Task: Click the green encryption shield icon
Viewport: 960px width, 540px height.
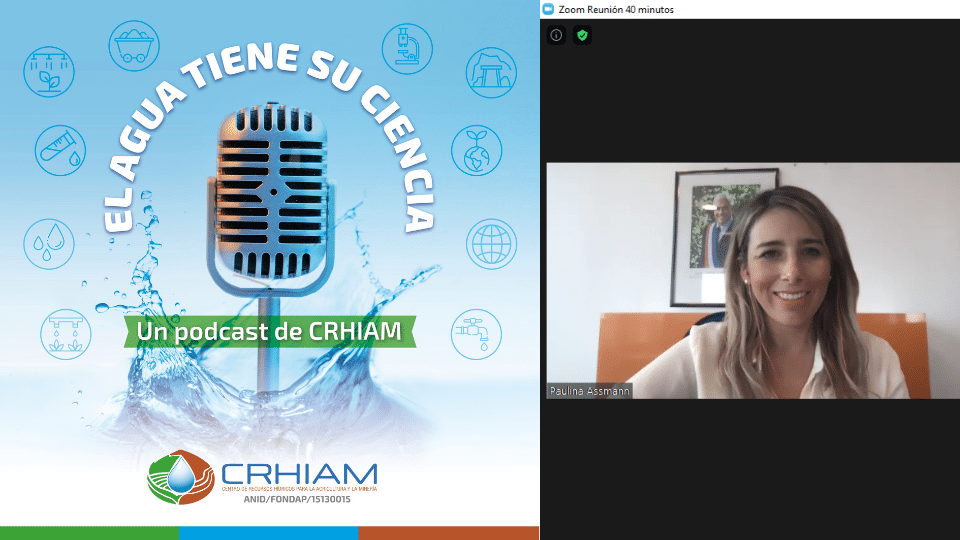Action: [582, 36]
